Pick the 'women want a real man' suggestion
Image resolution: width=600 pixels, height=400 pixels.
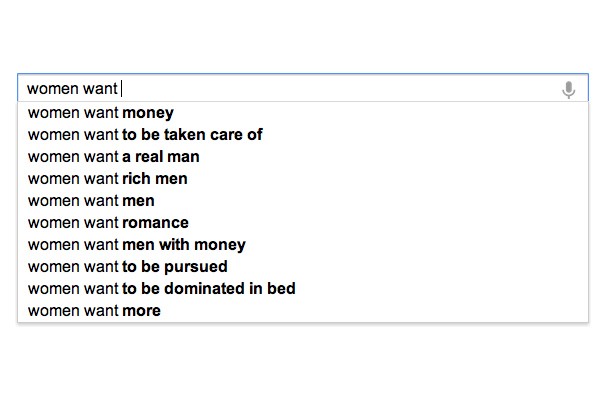tap(113, 157)
